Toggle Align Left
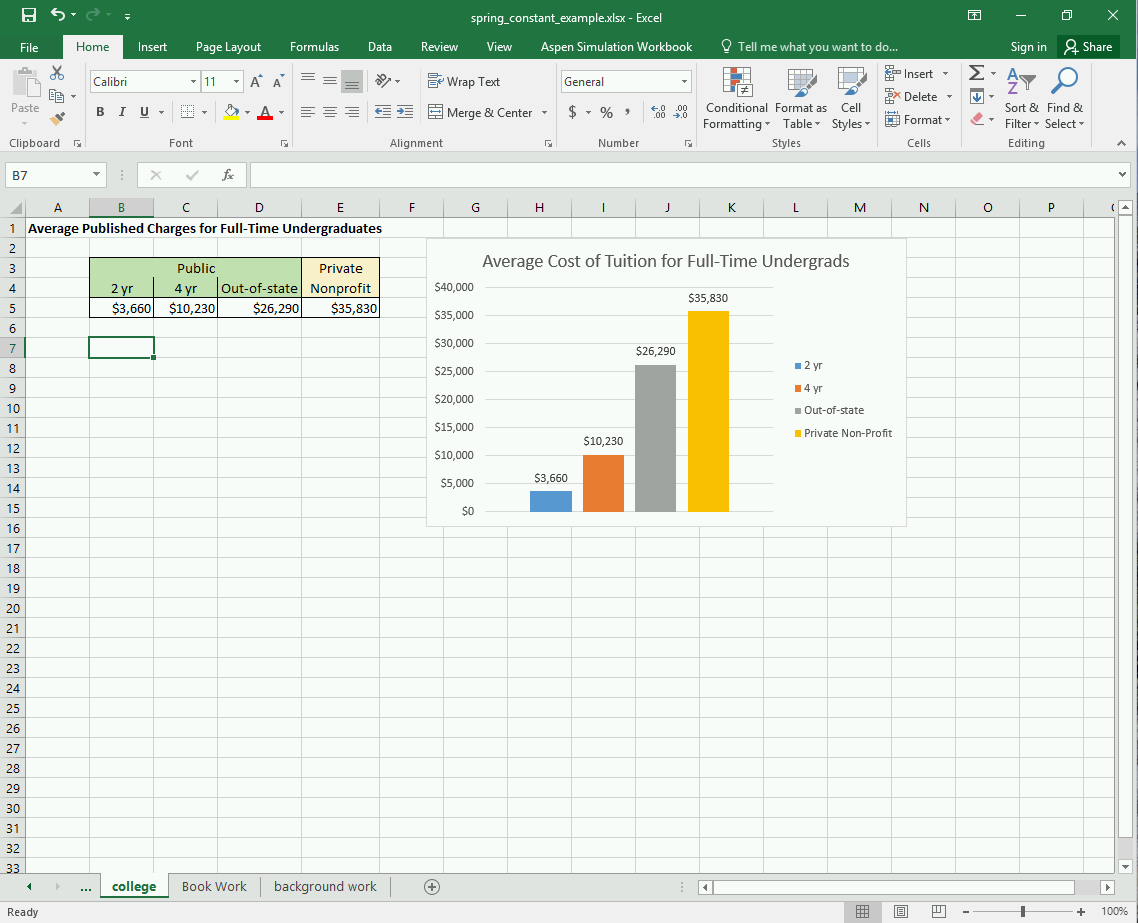This screenshot has width=1138, height=923. (x=308, y=112)
